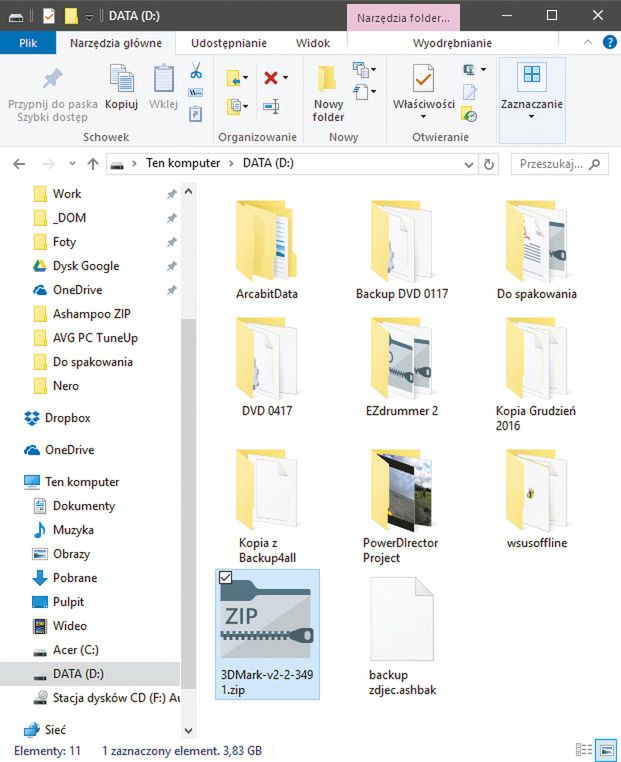Click the Narzędzia folder contextual tab
The width and height of the screenshot is (621, 762).
pyautogui.click(x=403, y=18)
